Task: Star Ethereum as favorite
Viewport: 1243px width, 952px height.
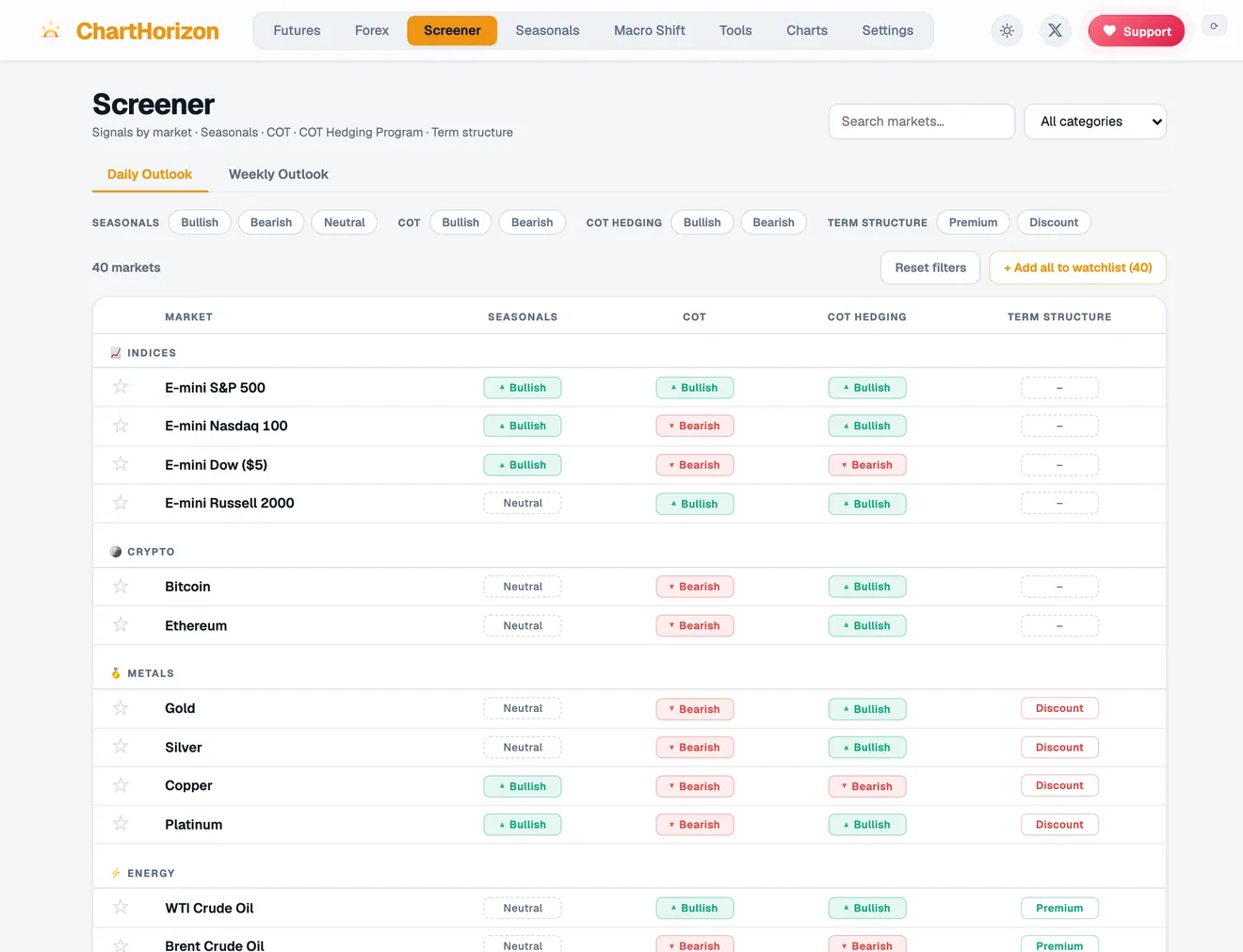Action: 121,625
